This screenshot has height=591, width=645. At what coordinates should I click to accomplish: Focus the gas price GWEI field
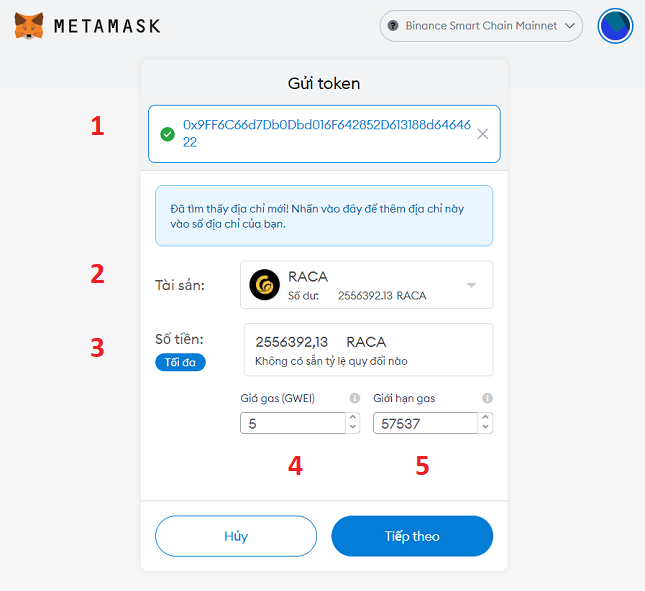point(292,424)
